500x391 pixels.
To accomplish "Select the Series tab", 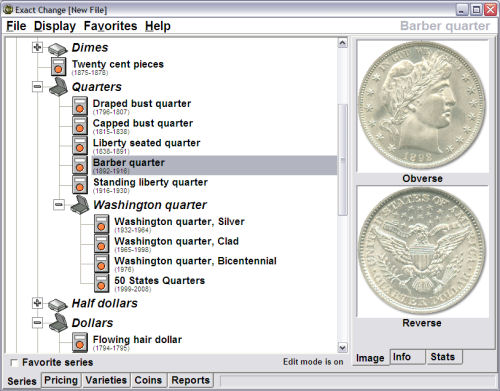I will click(x=22, y=381).
